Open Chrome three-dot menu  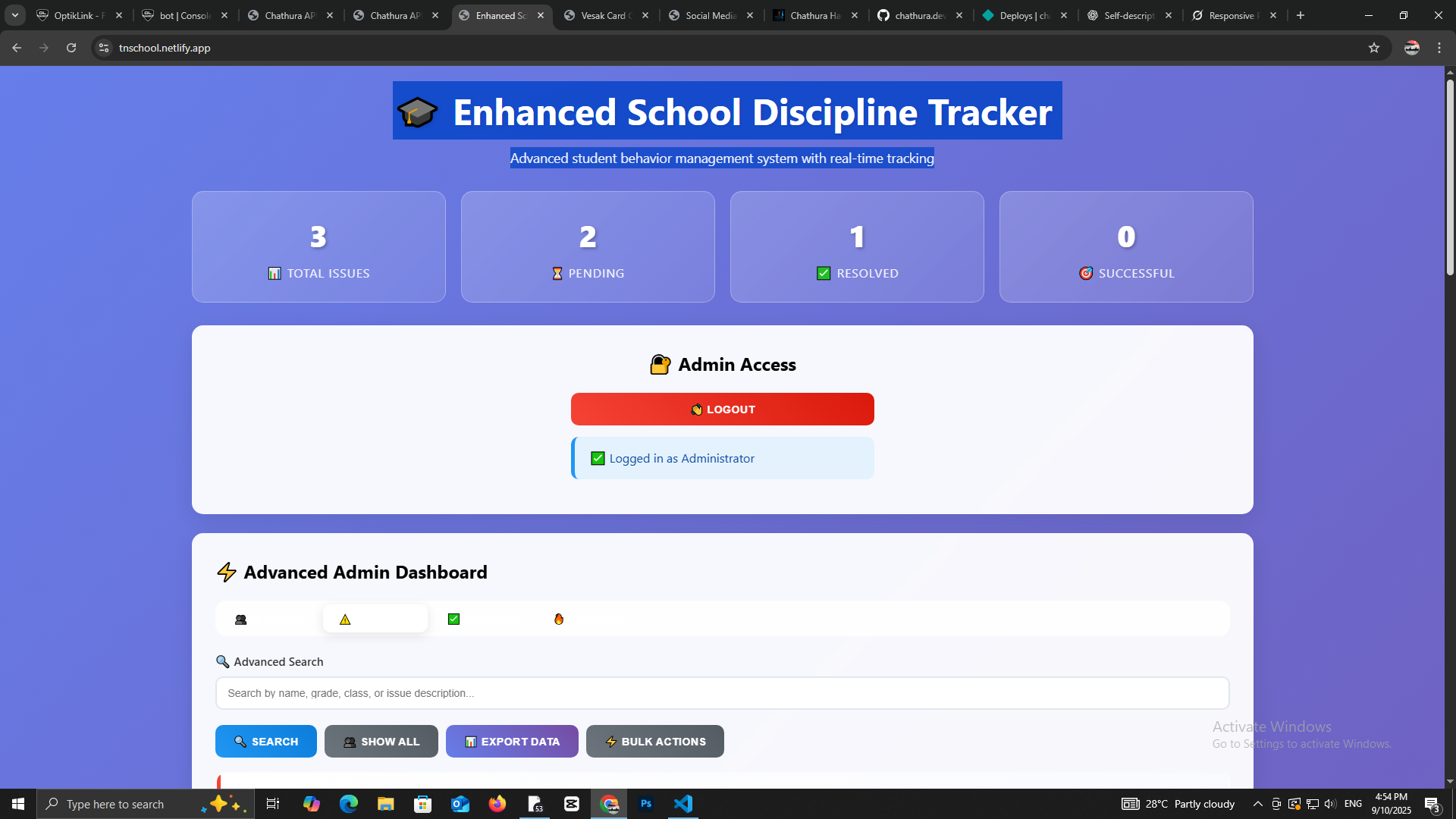[x=1439, y=48]
